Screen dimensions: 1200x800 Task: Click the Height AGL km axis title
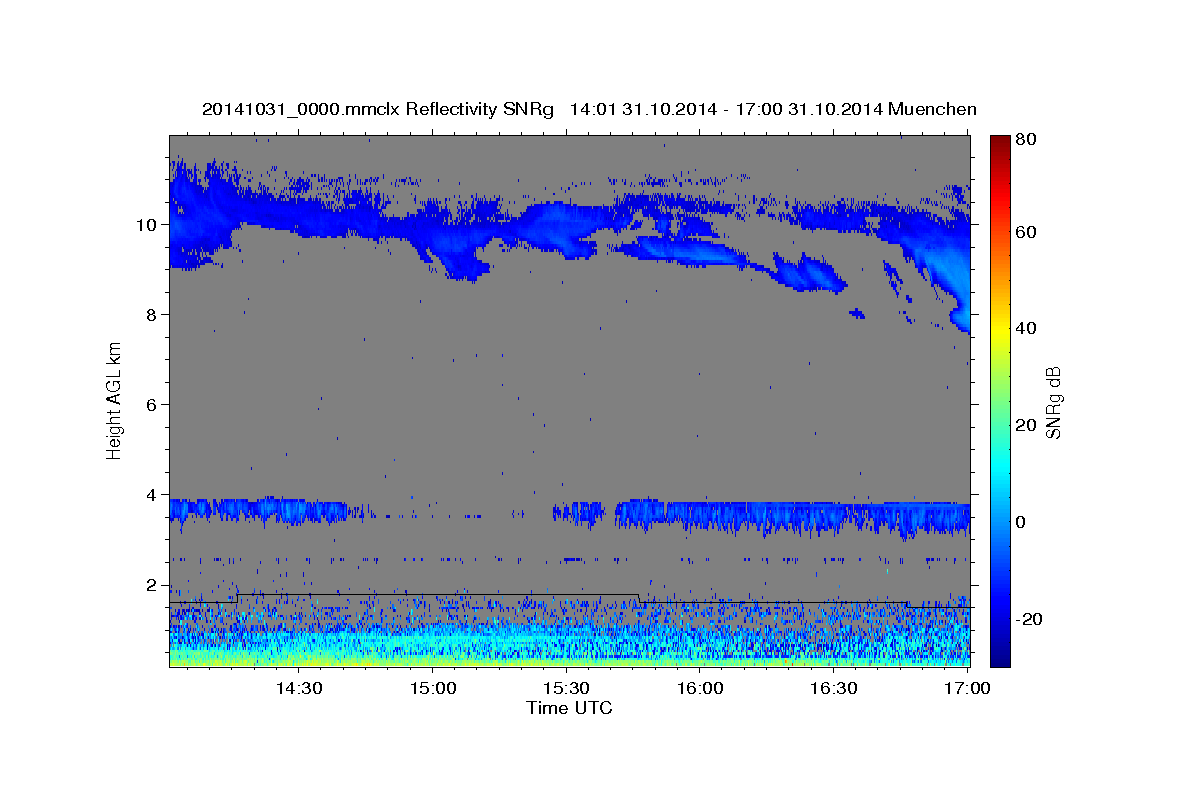(115, 400)
